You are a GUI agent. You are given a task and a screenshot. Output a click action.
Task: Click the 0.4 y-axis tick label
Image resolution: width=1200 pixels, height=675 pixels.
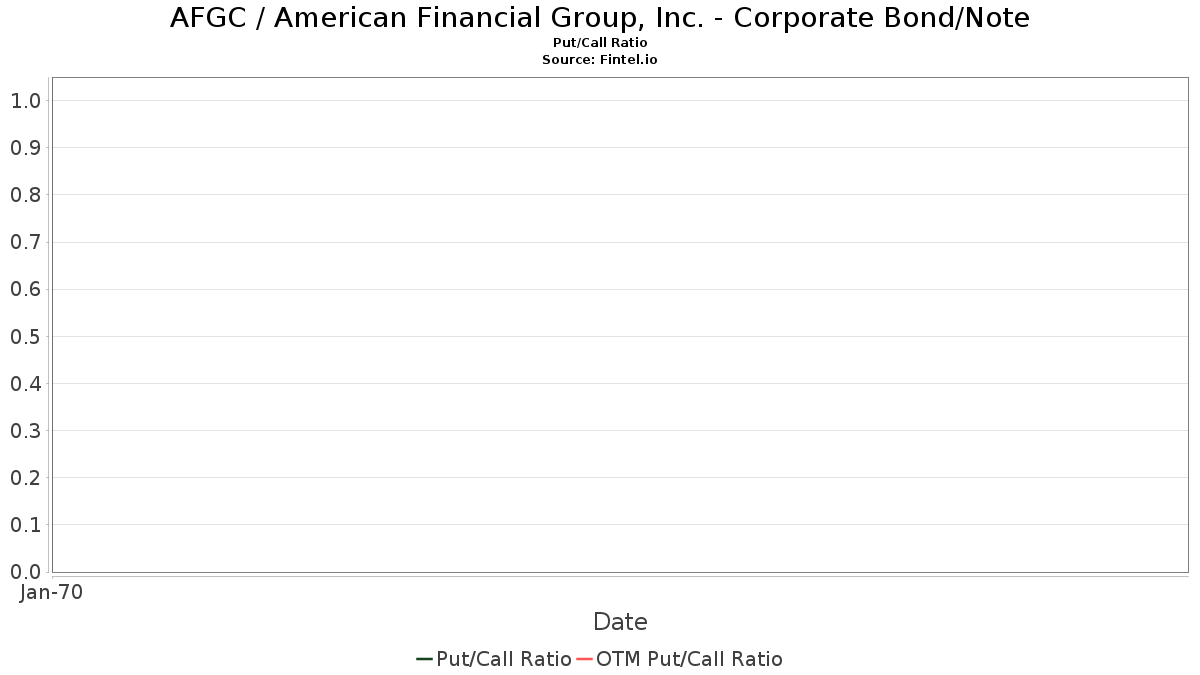pos(25,383)
